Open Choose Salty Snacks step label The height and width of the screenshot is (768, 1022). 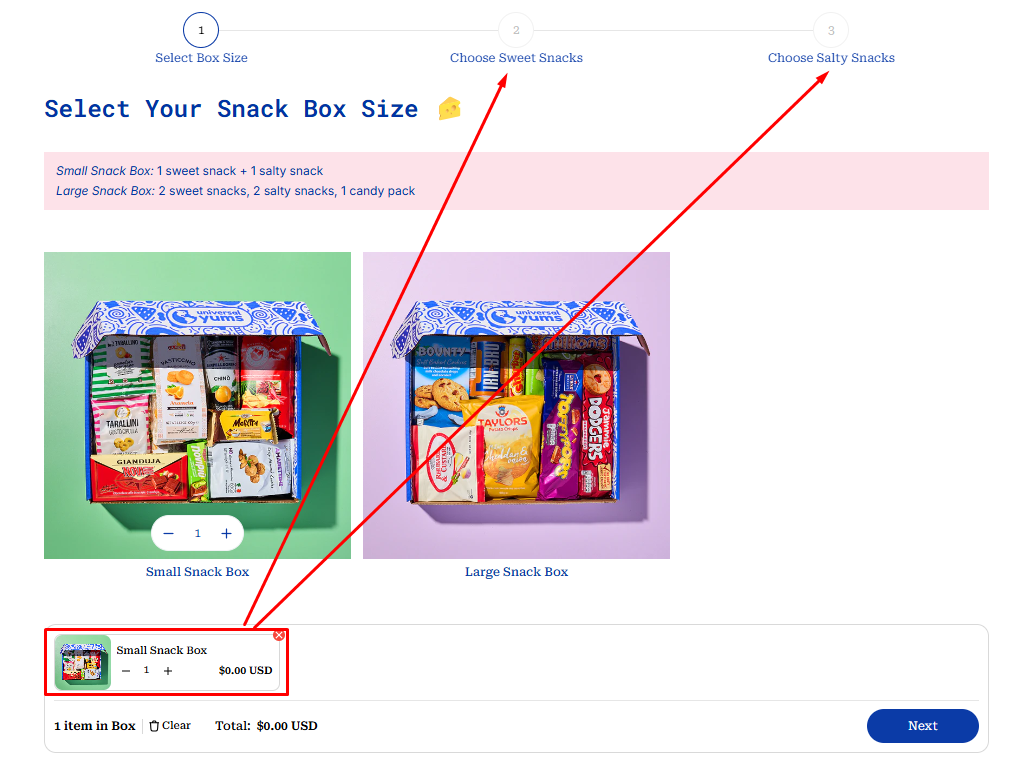pyautogui.click(x=831, y=57)
